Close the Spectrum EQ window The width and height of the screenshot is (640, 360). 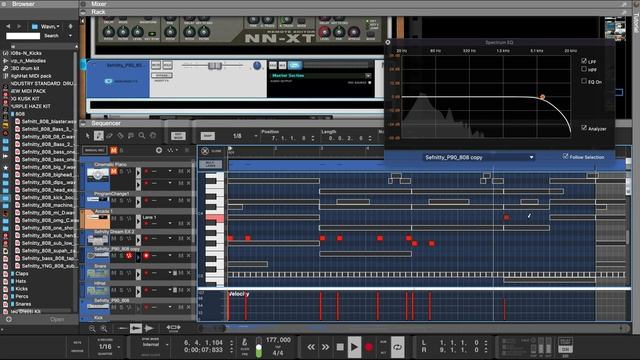[388, 42]
